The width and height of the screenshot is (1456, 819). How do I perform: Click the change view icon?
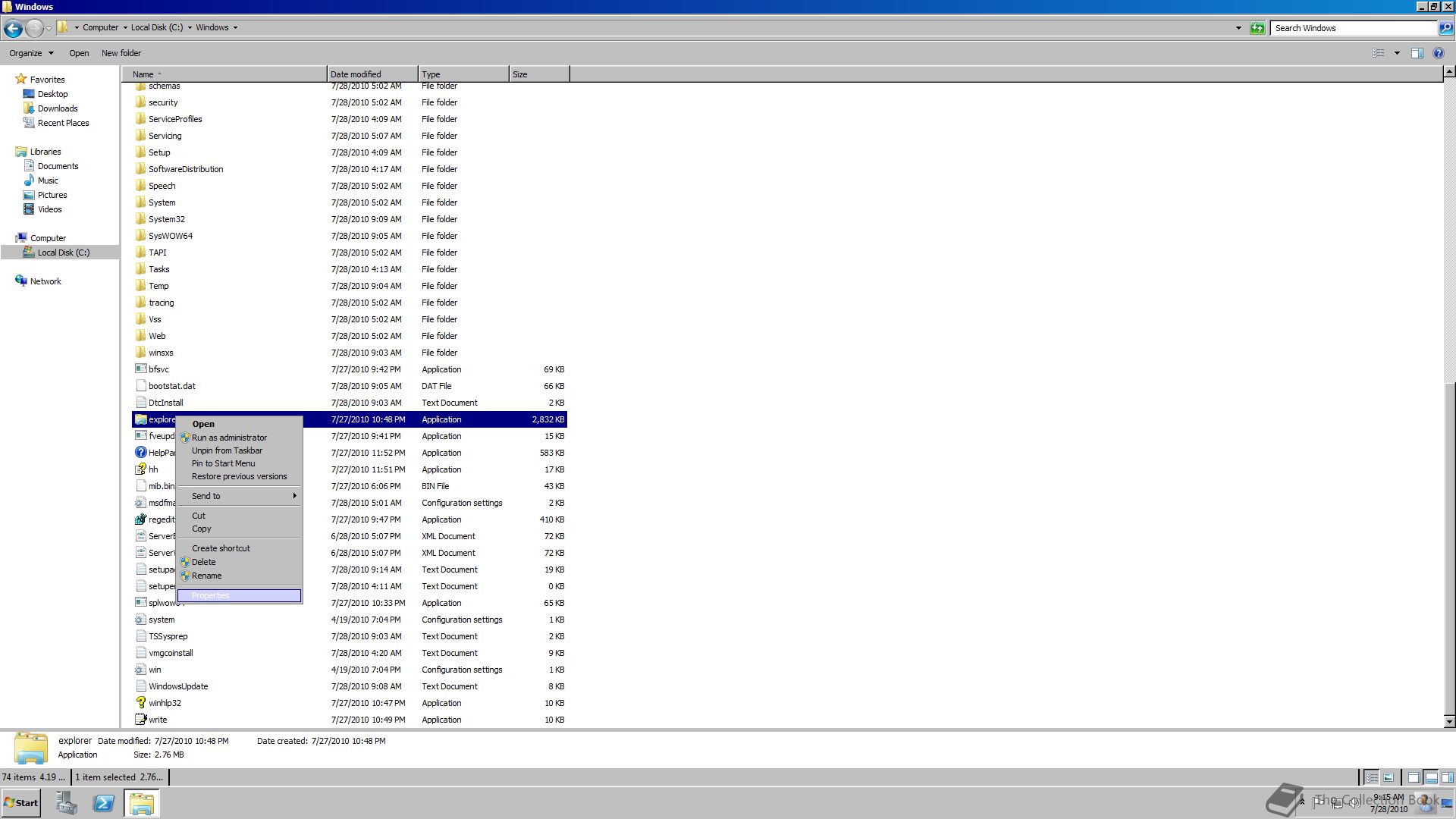(1379, 53)
